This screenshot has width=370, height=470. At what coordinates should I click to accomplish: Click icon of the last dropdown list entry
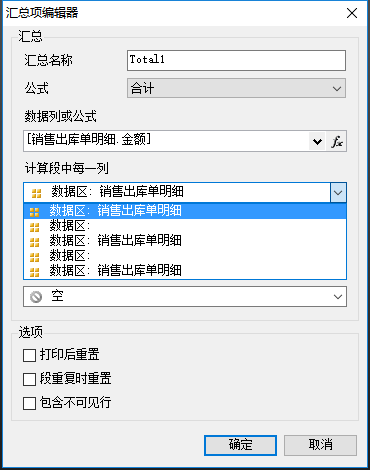click(34, 272)
